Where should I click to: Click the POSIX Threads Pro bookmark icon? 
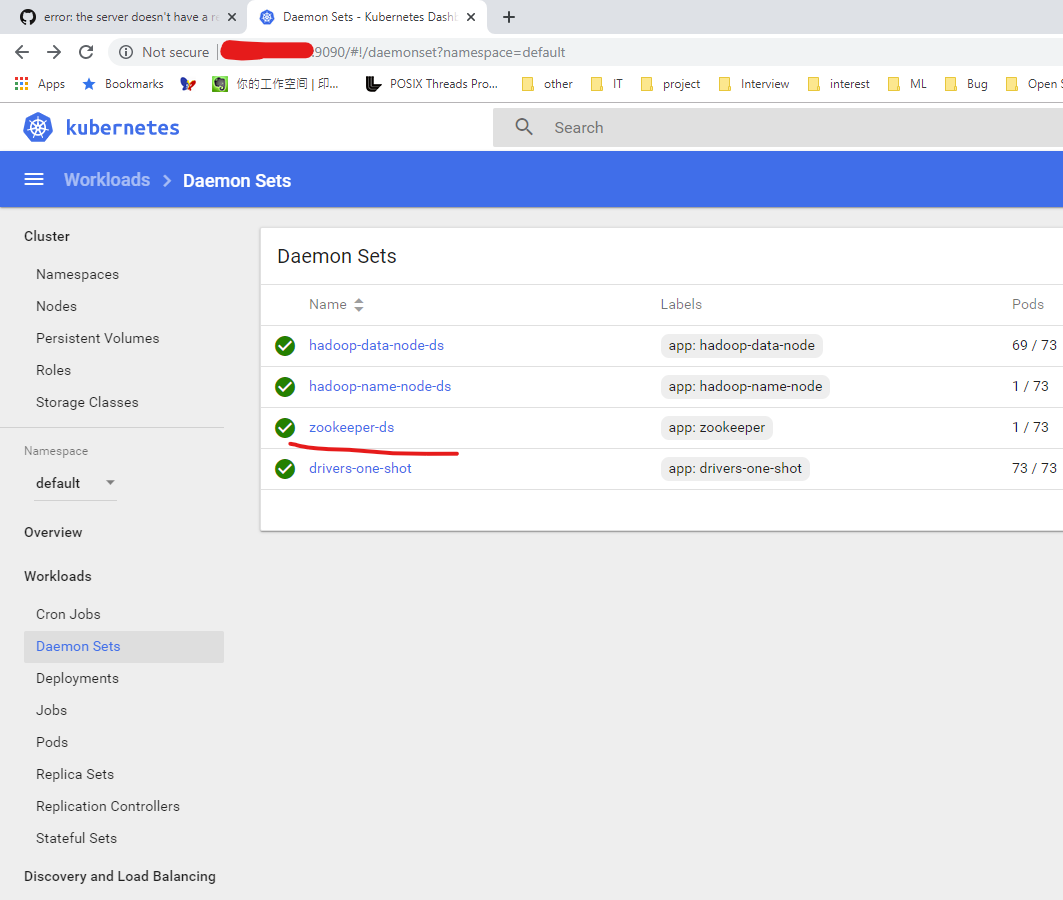pos(373,84)
